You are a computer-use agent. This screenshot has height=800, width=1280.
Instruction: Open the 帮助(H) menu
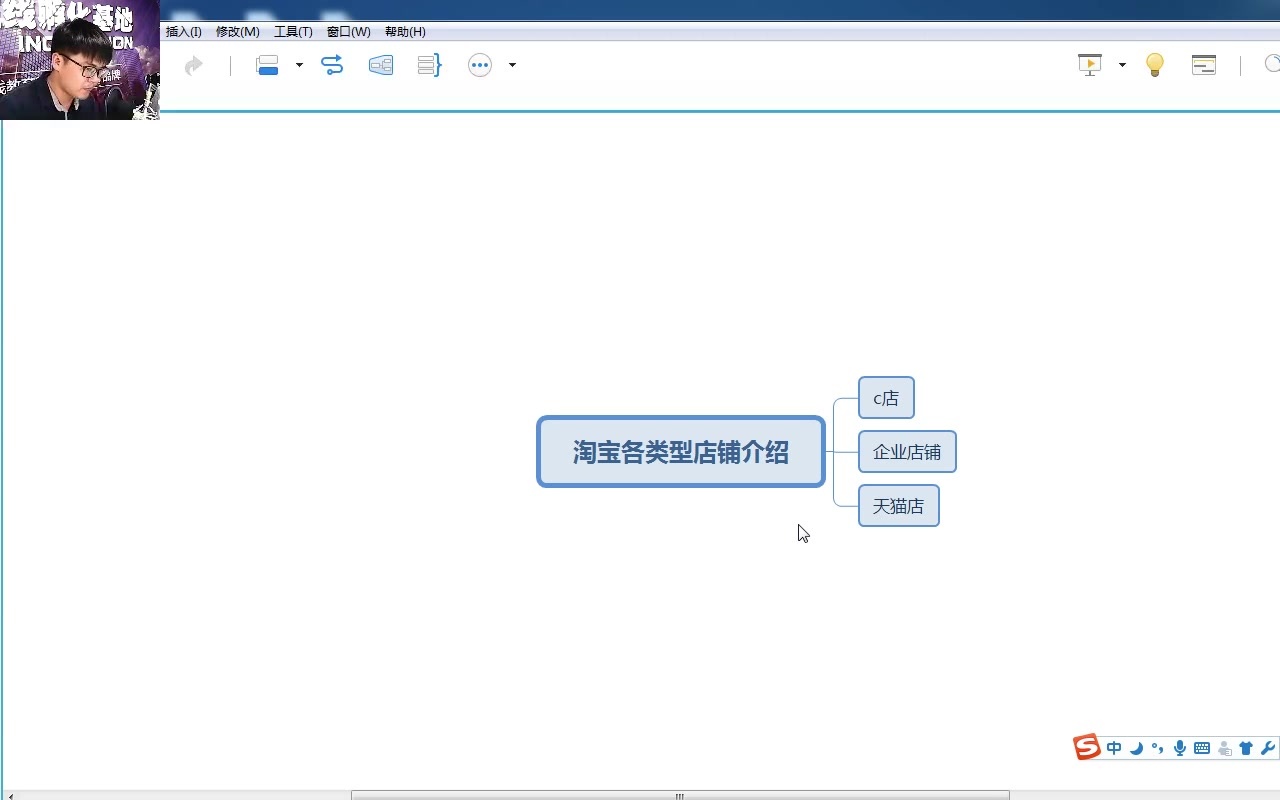click(x=405, y=32)
